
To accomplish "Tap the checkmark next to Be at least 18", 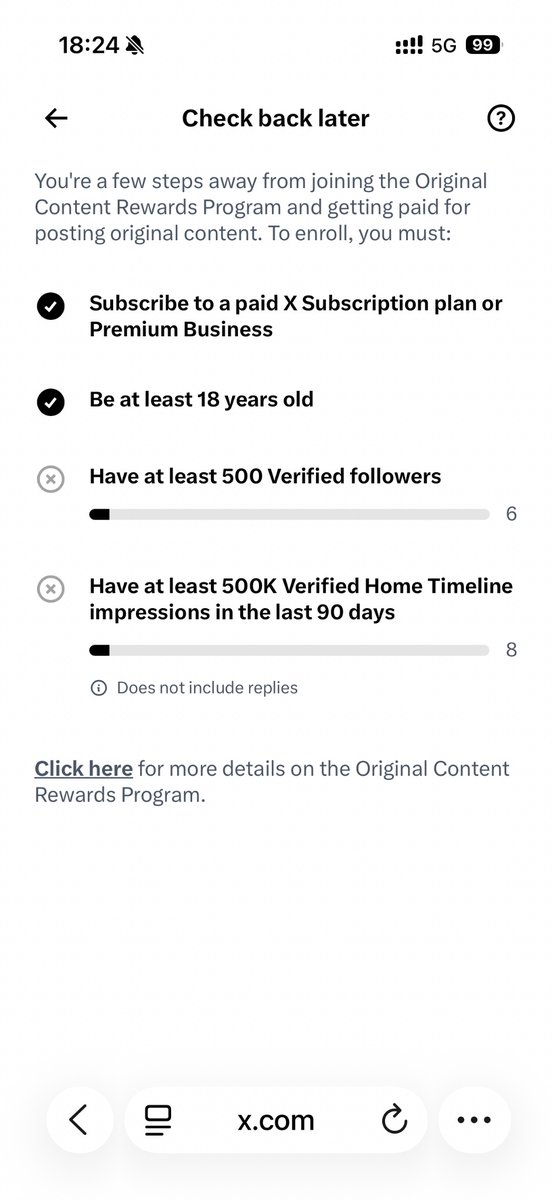I will [50, 402].
